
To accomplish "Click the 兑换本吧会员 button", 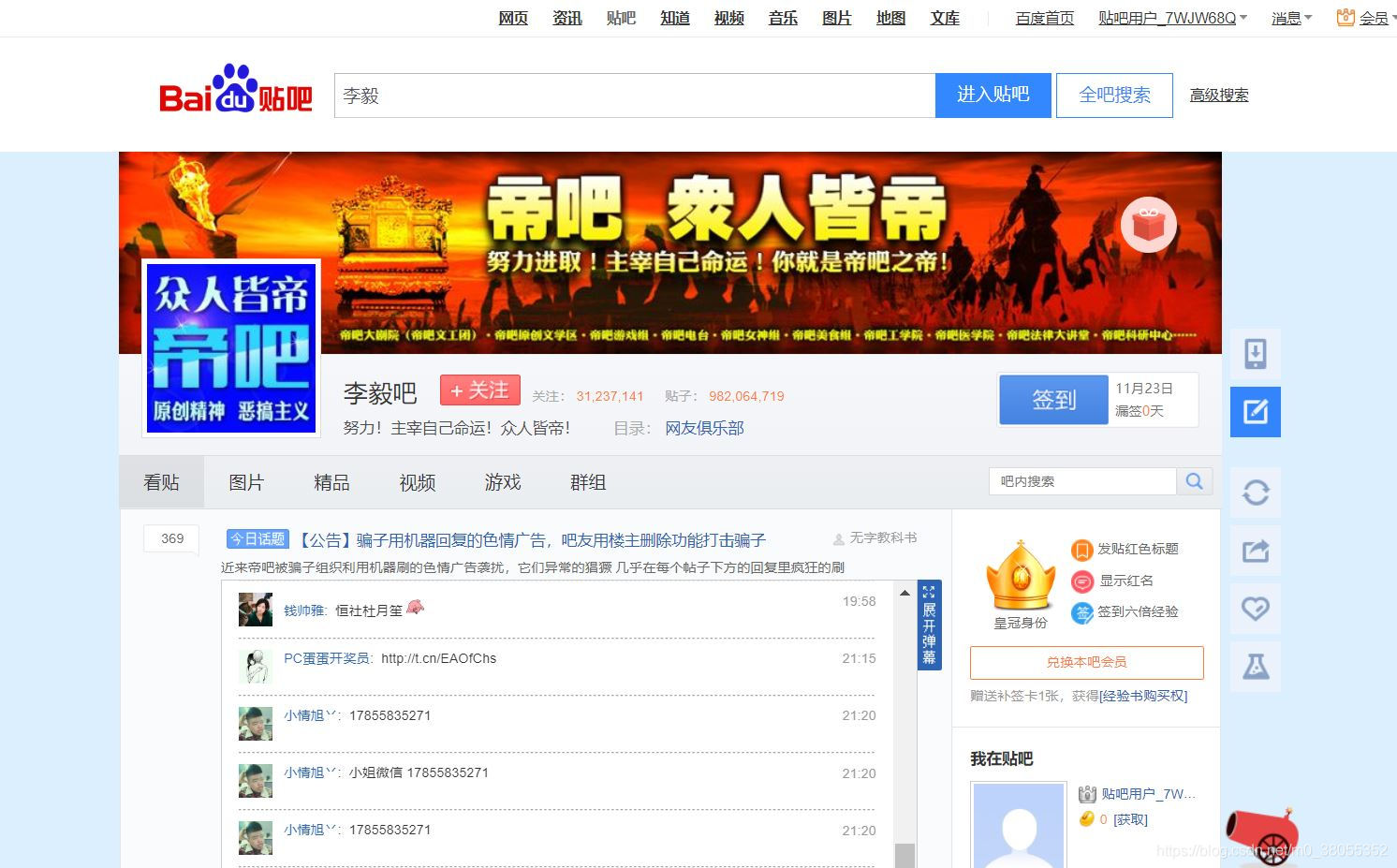I will click(x=1087, y=662).
